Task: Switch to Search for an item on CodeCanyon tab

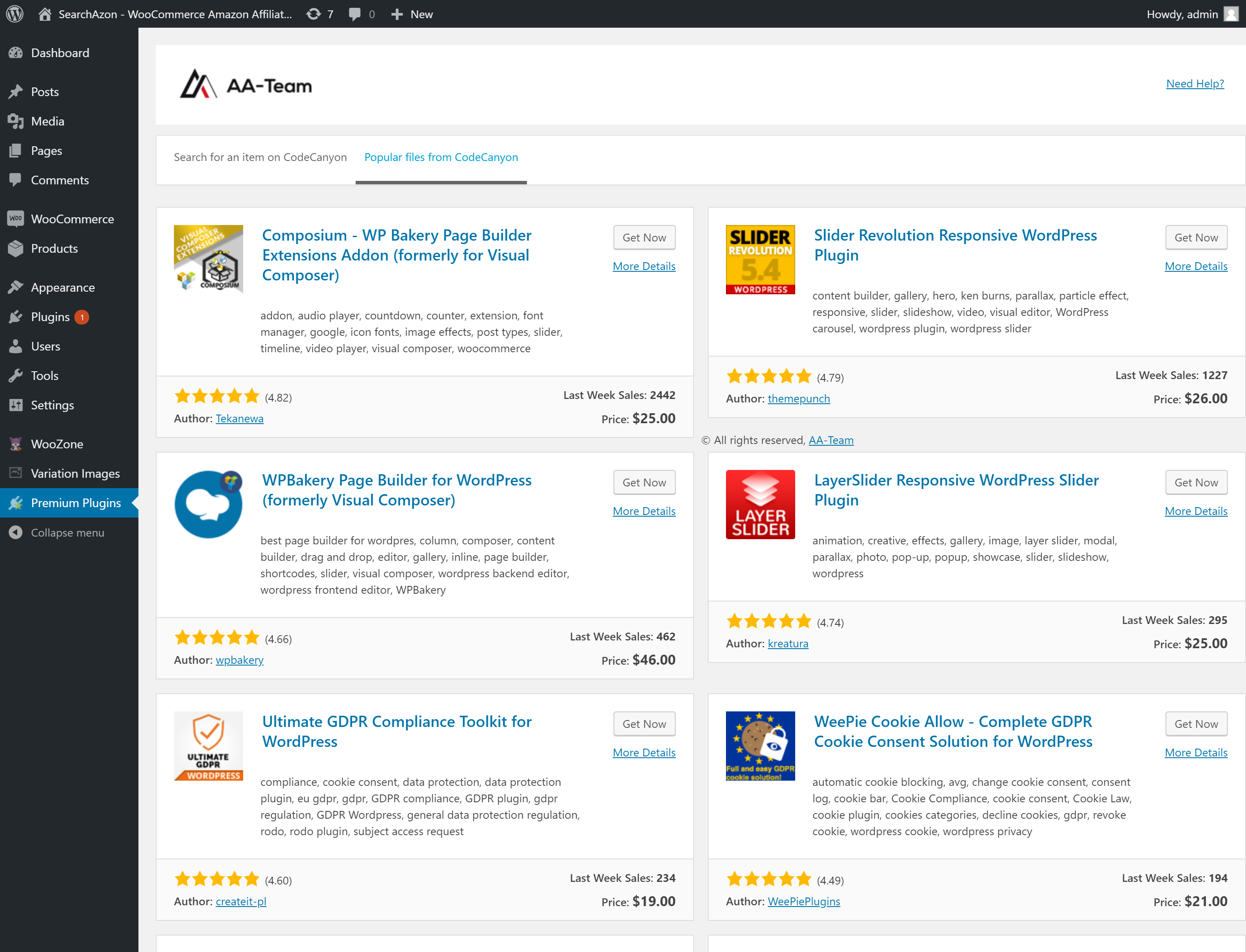Action: 260,157
